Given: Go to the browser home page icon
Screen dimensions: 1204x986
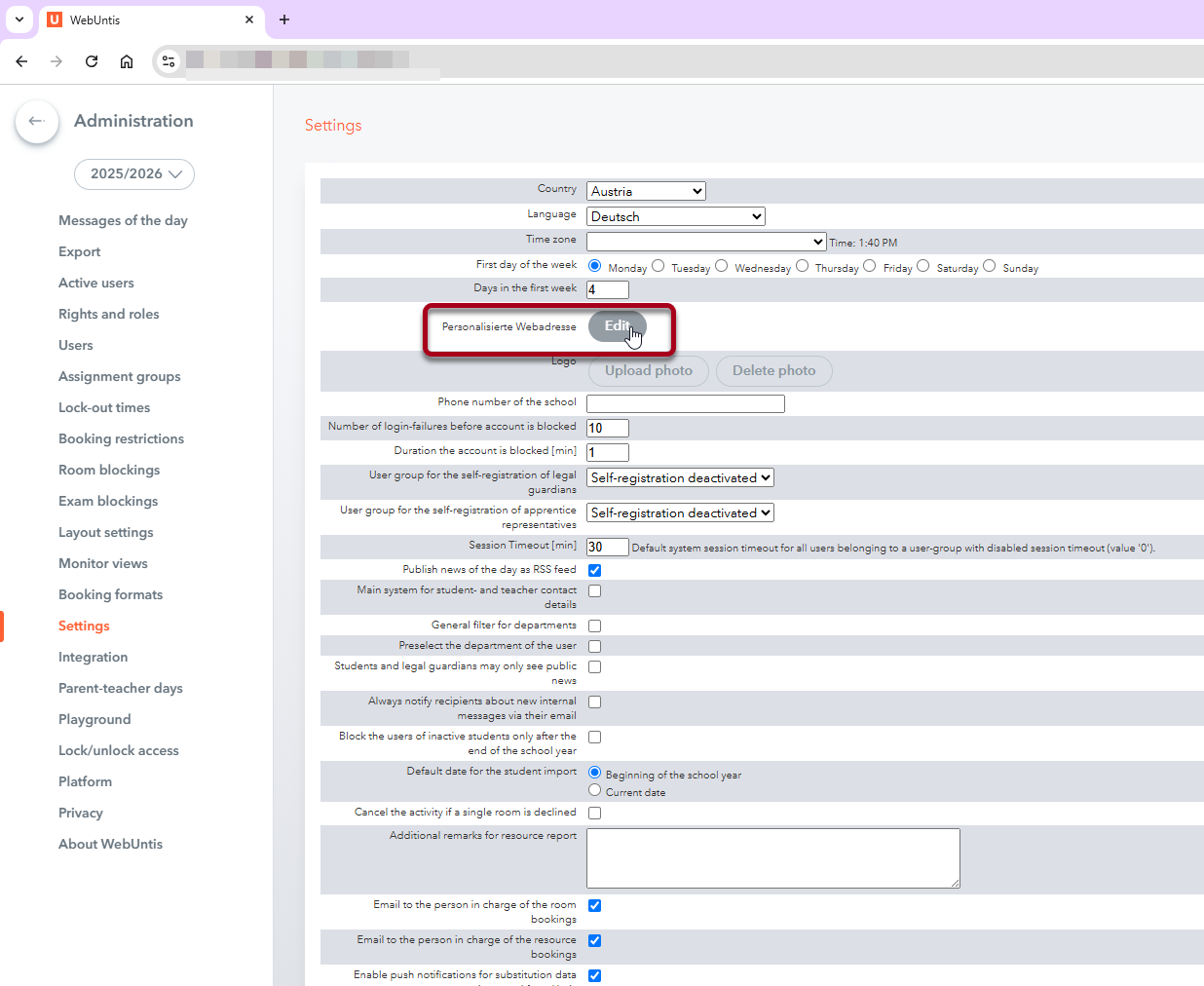Looking at the screenshot, I should pyautogui.click(x=127, y=61).
